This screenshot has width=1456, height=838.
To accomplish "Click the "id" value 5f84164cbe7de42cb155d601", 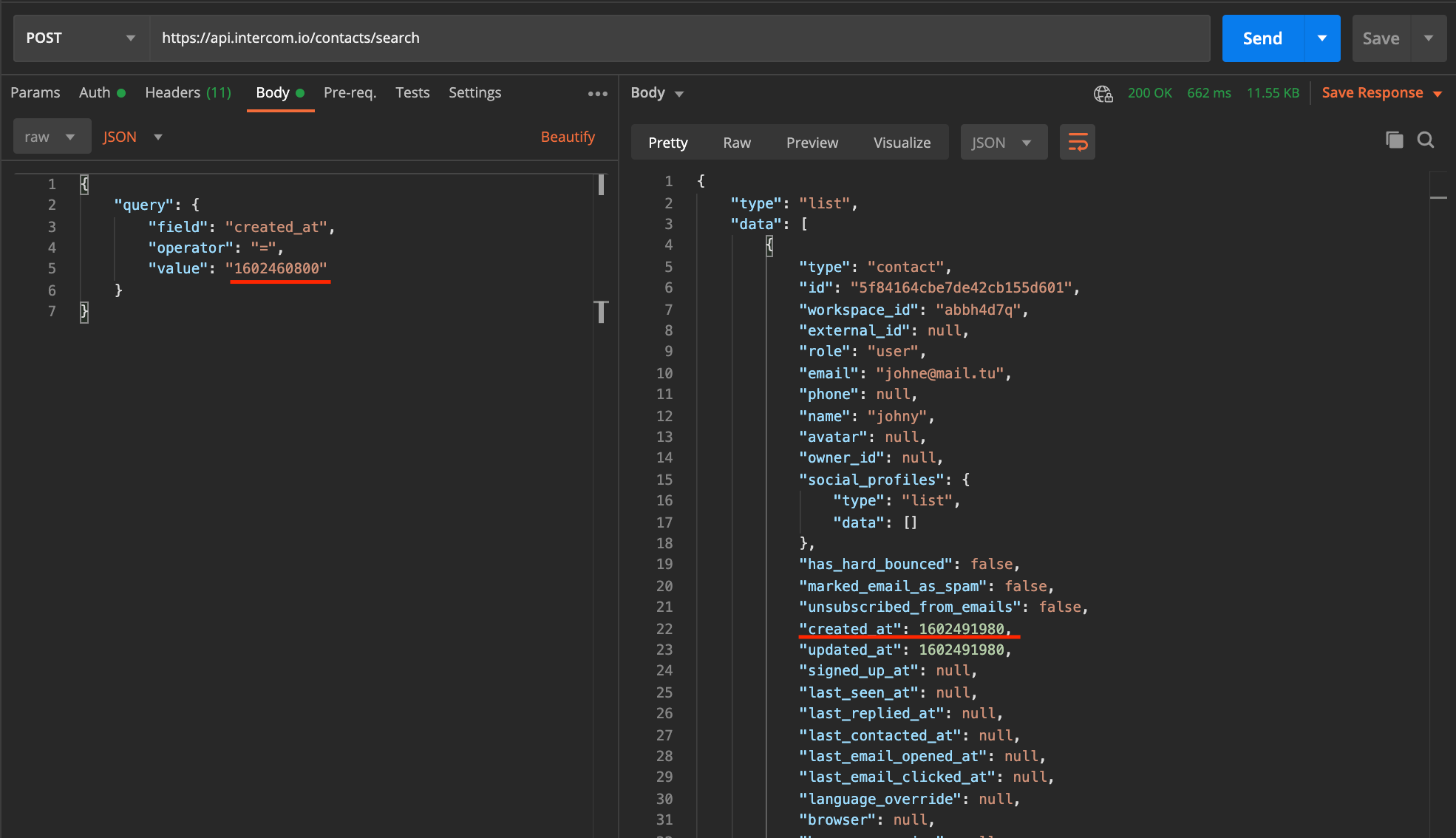I will [x=961, y=288].
